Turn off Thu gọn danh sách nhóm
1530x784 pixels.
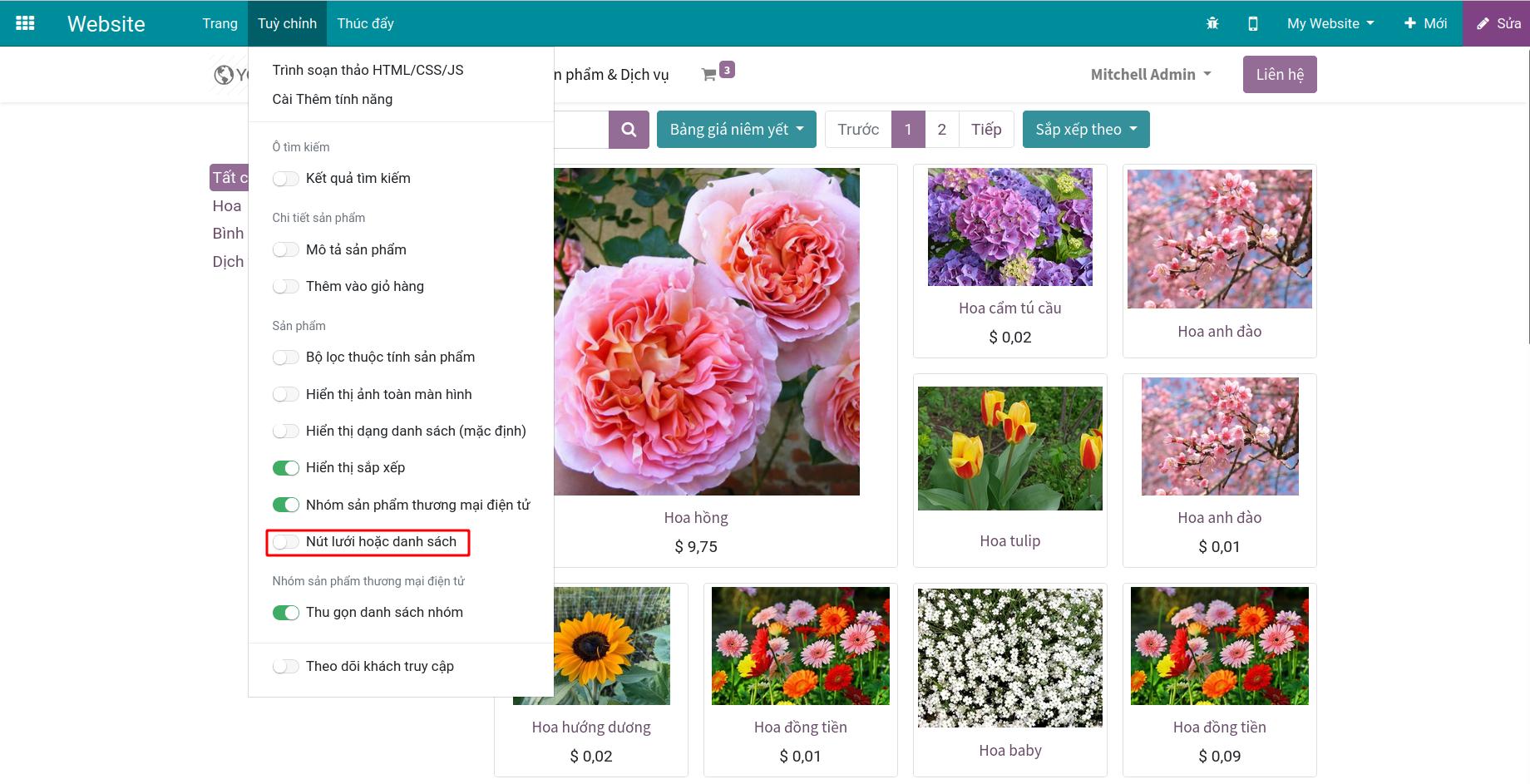click(x=286, y=613)
